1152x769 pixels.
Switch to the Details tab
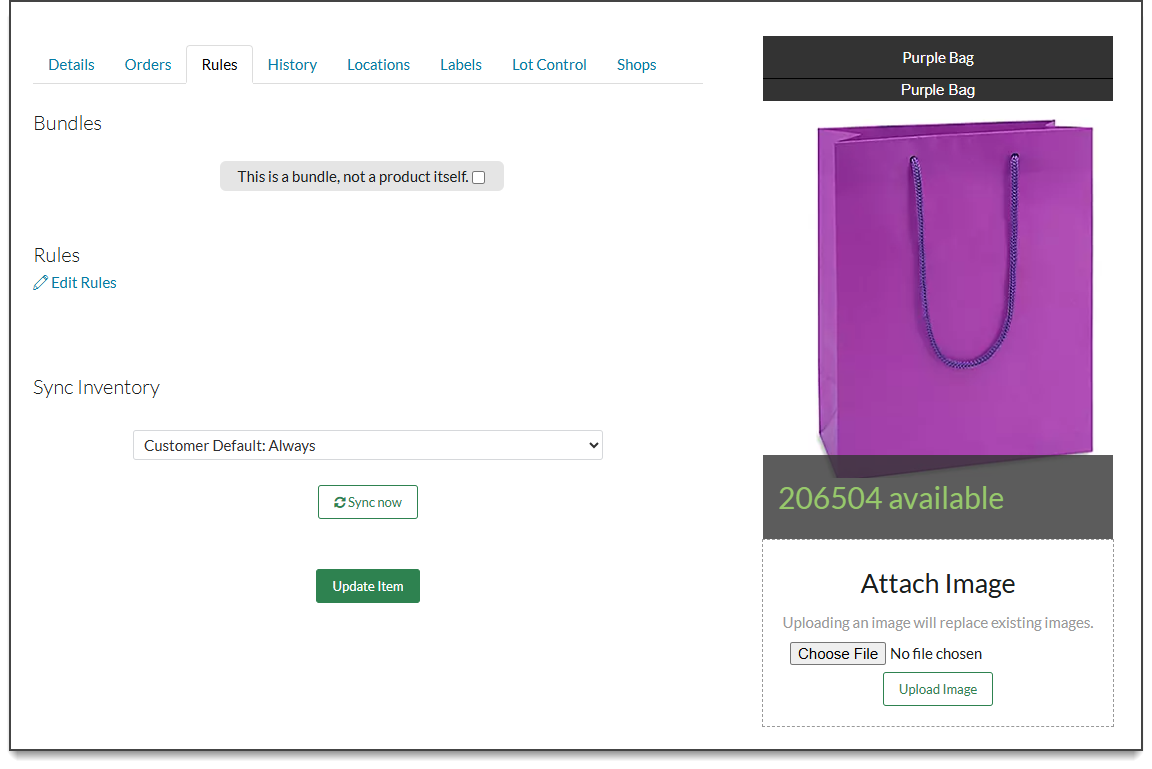pyautogui.click(x=71, y=65)
